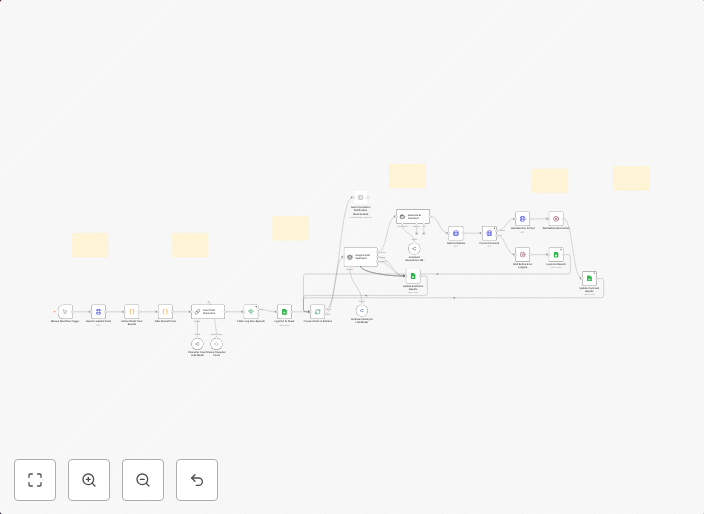Viewport: 704px width, 514px height.
Task: Select the green sheets node below the OpenAI node
Action: tap(413, 276)
